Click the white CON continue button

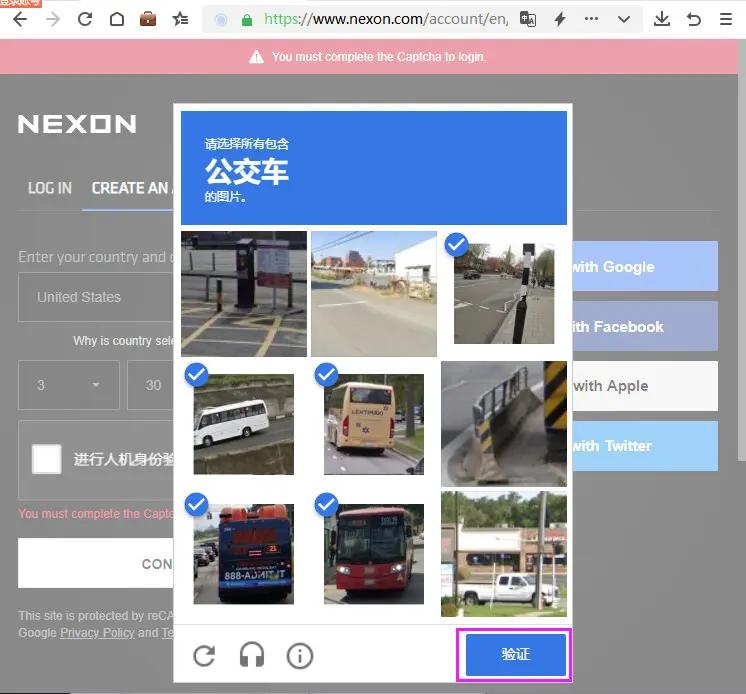(x=96, y=563)
